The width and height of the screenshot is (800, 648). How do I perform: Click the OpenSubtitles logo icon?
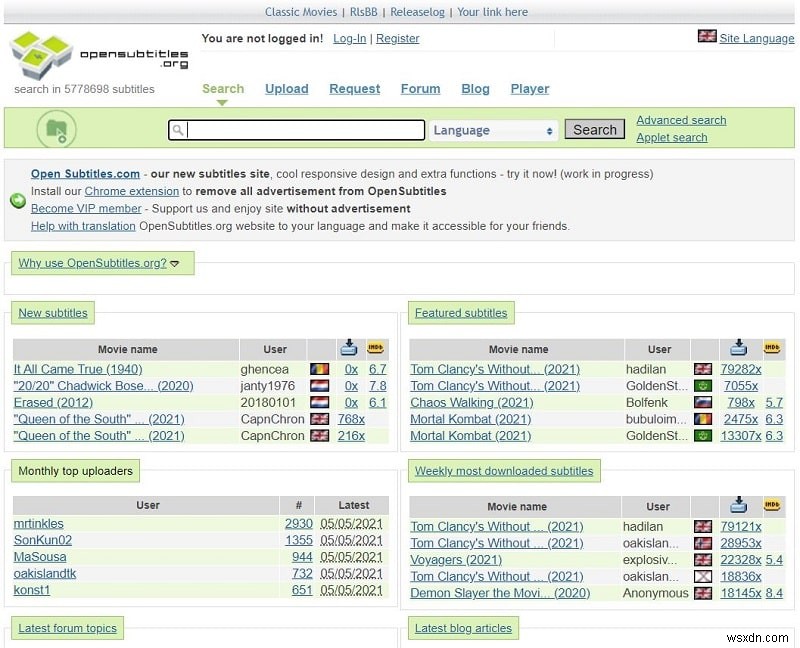coord(40,53)
